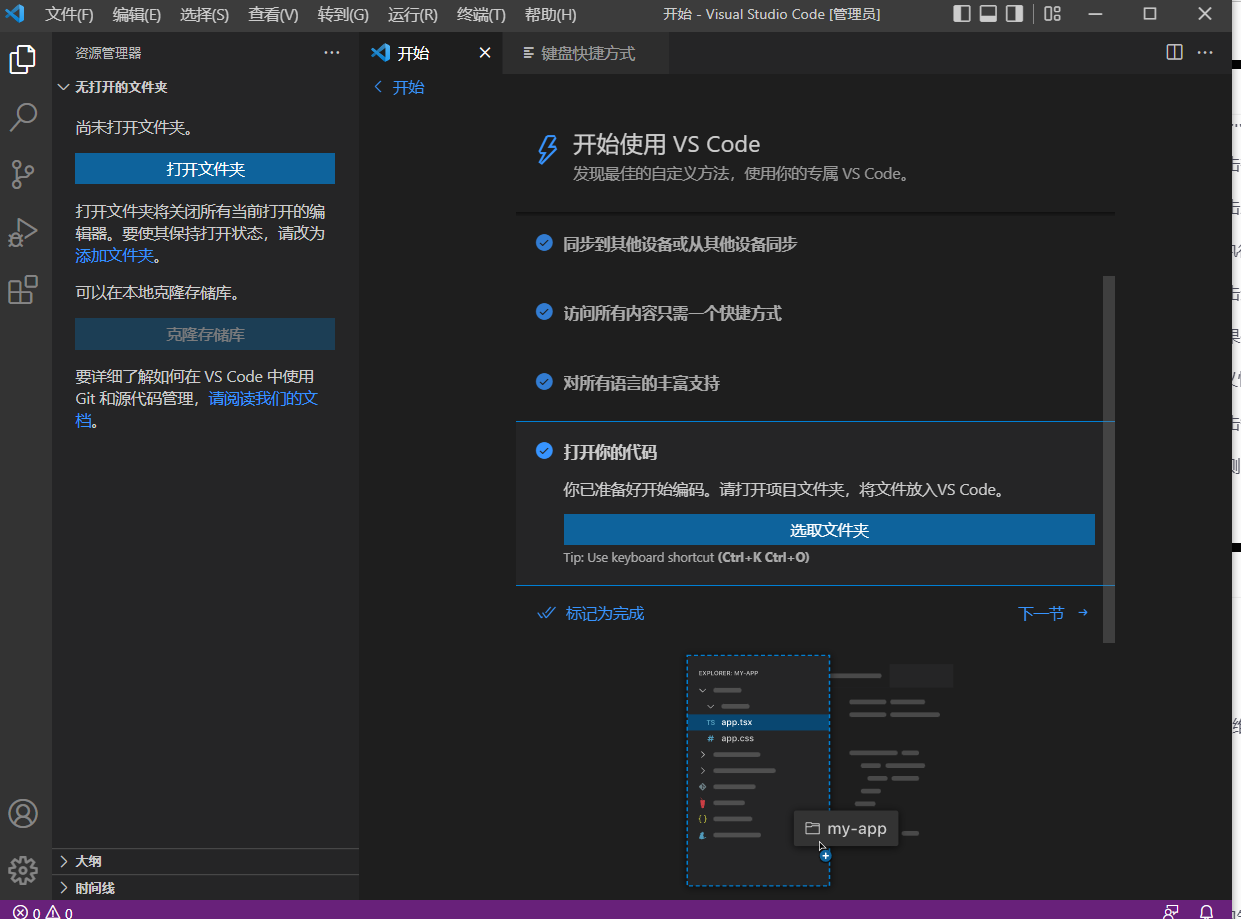
Task: Open the Manage gear icon
Action: pyautogui.click(x=23, y=870)
